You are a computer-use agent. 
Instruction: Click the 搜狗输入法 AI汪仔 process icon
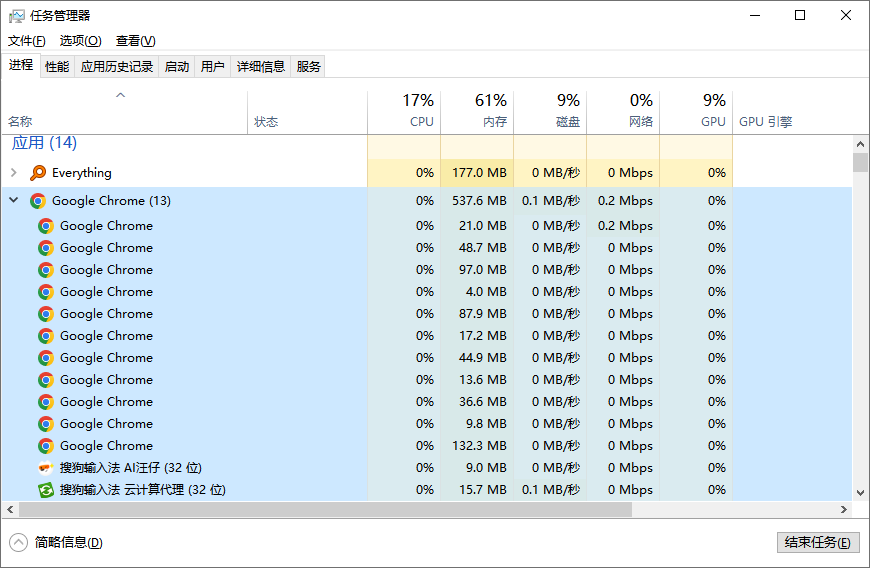pyautogui.click(x=46, y=468)
